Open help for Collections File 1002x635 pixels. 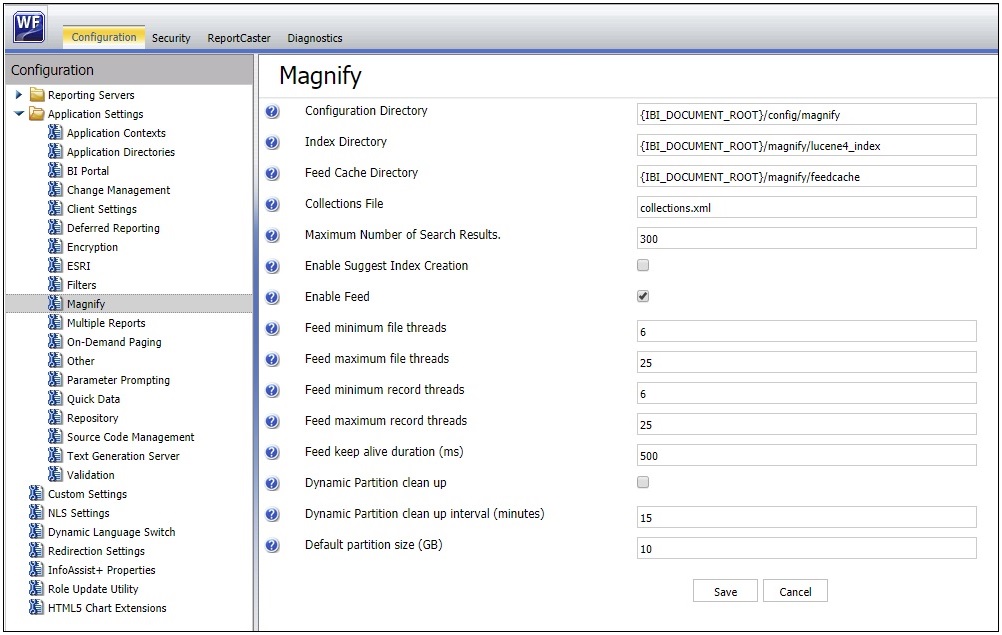(272, 204)
